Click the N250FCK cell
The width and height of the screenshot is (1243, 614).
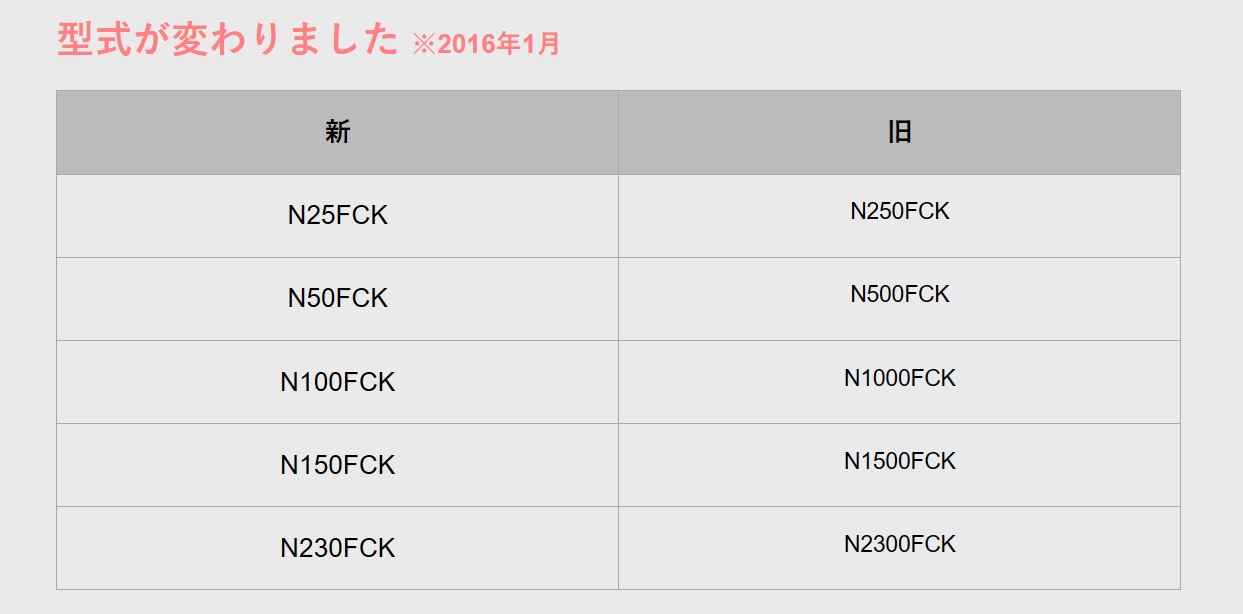pos(899,216)
